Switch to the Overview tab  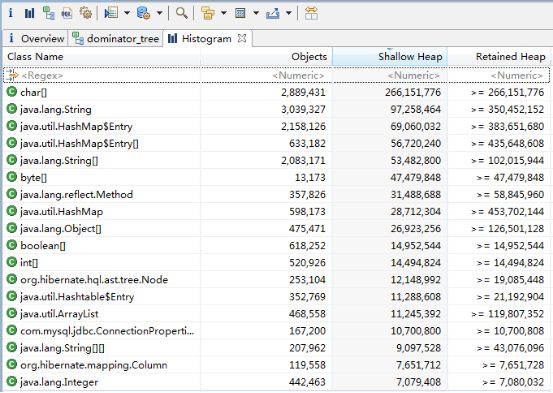click(x=35, y=38)
